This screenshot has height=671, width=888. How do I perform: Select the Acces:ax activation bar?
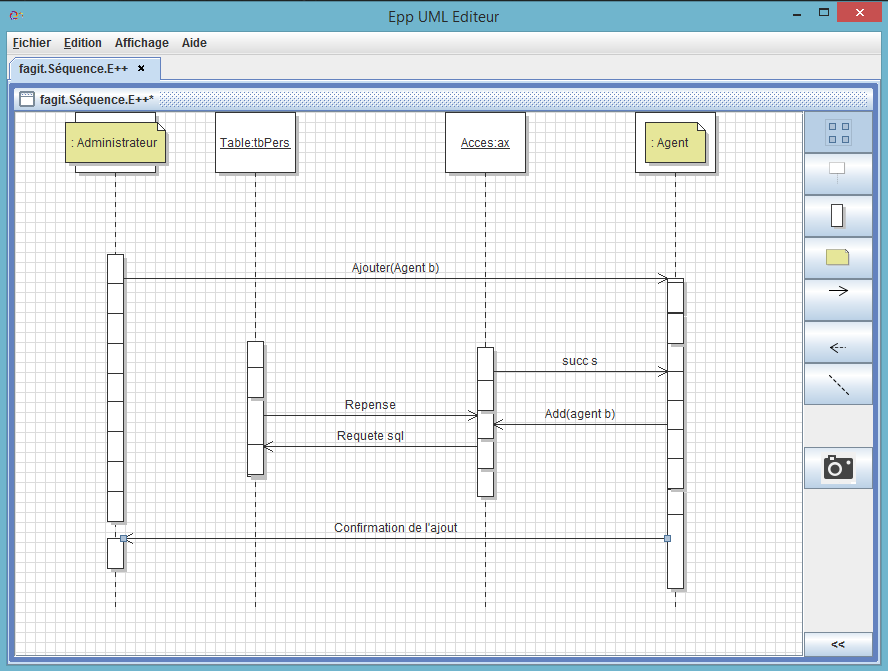pos(485,422)
